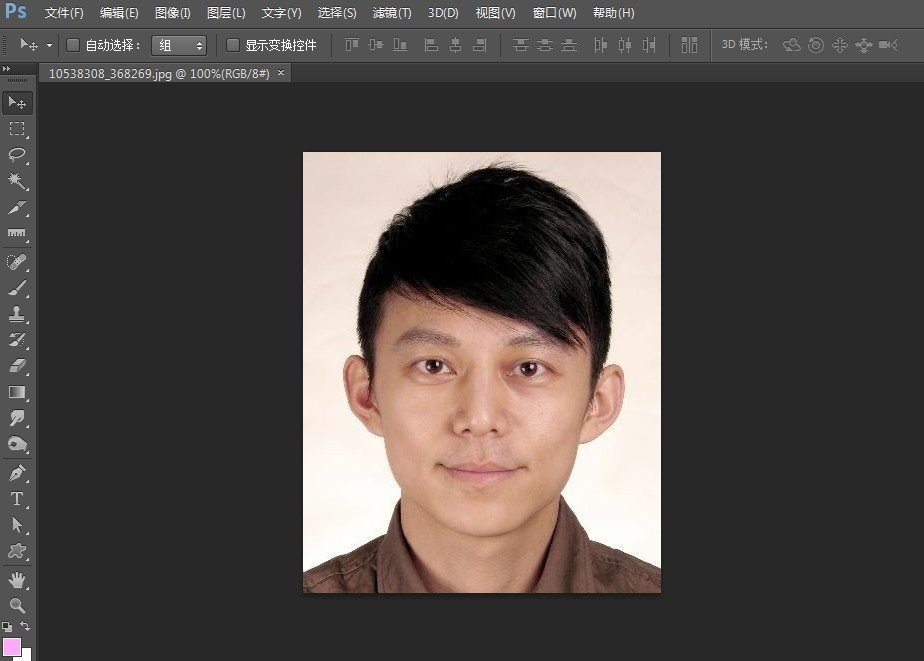924x661 pixels.
Task: Select the Brush tool
Action: (16, 287)
